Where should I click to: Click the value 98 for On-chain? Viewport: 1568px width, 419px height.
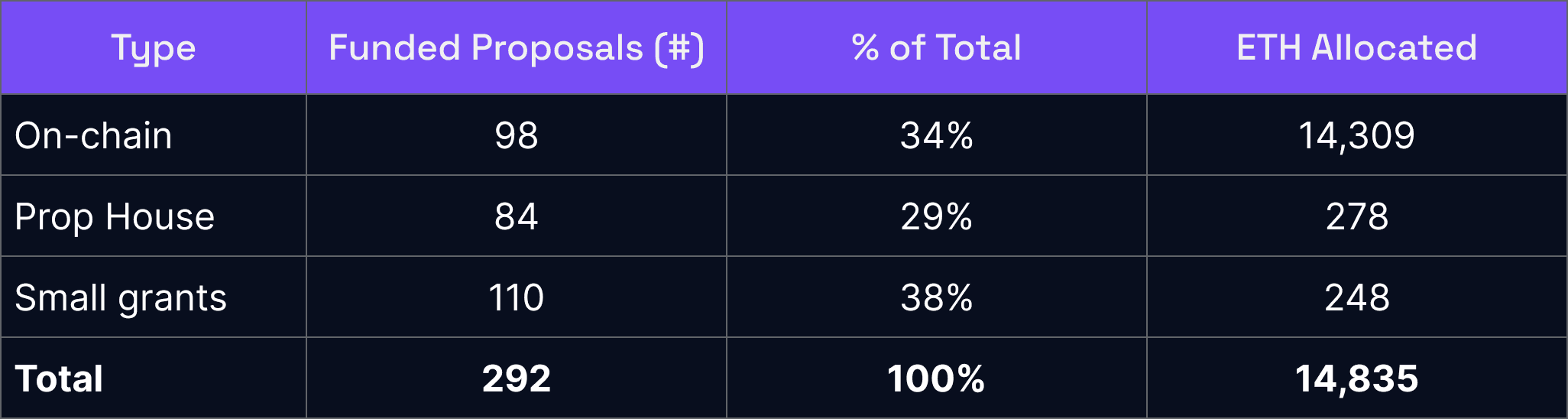[517, 135]
